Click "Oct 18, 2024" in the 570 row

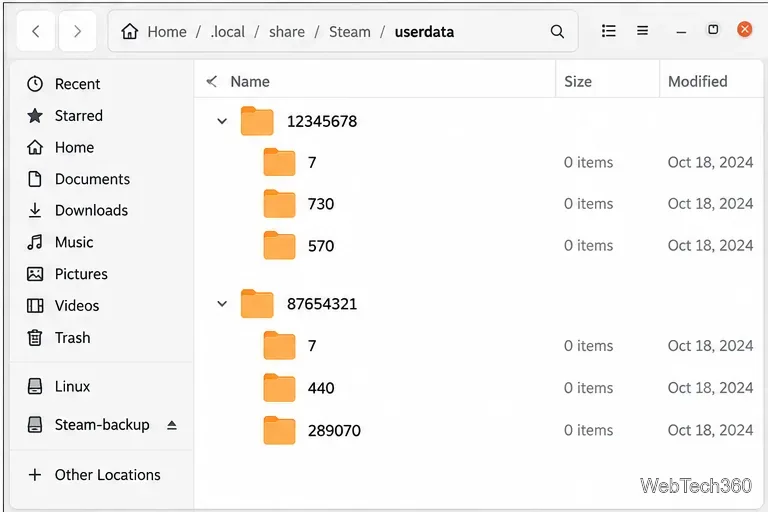pos(710,245)
